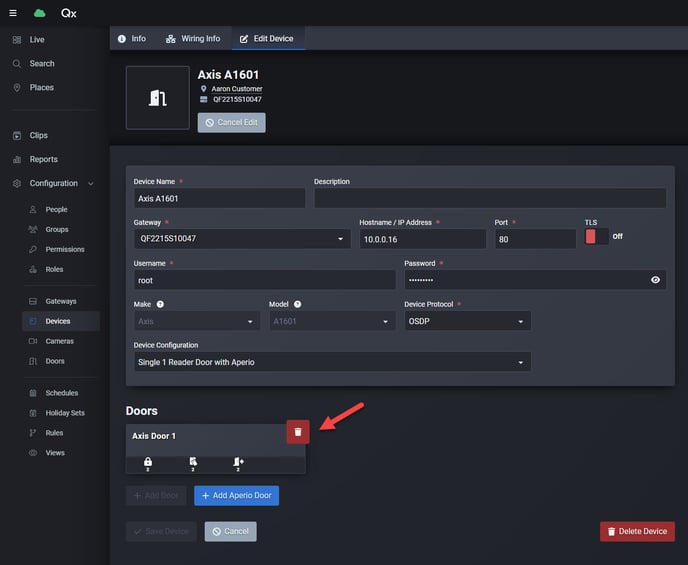Open Views in the sidebar
Screen dimensions: 688x565
click(x=55, y=453)
